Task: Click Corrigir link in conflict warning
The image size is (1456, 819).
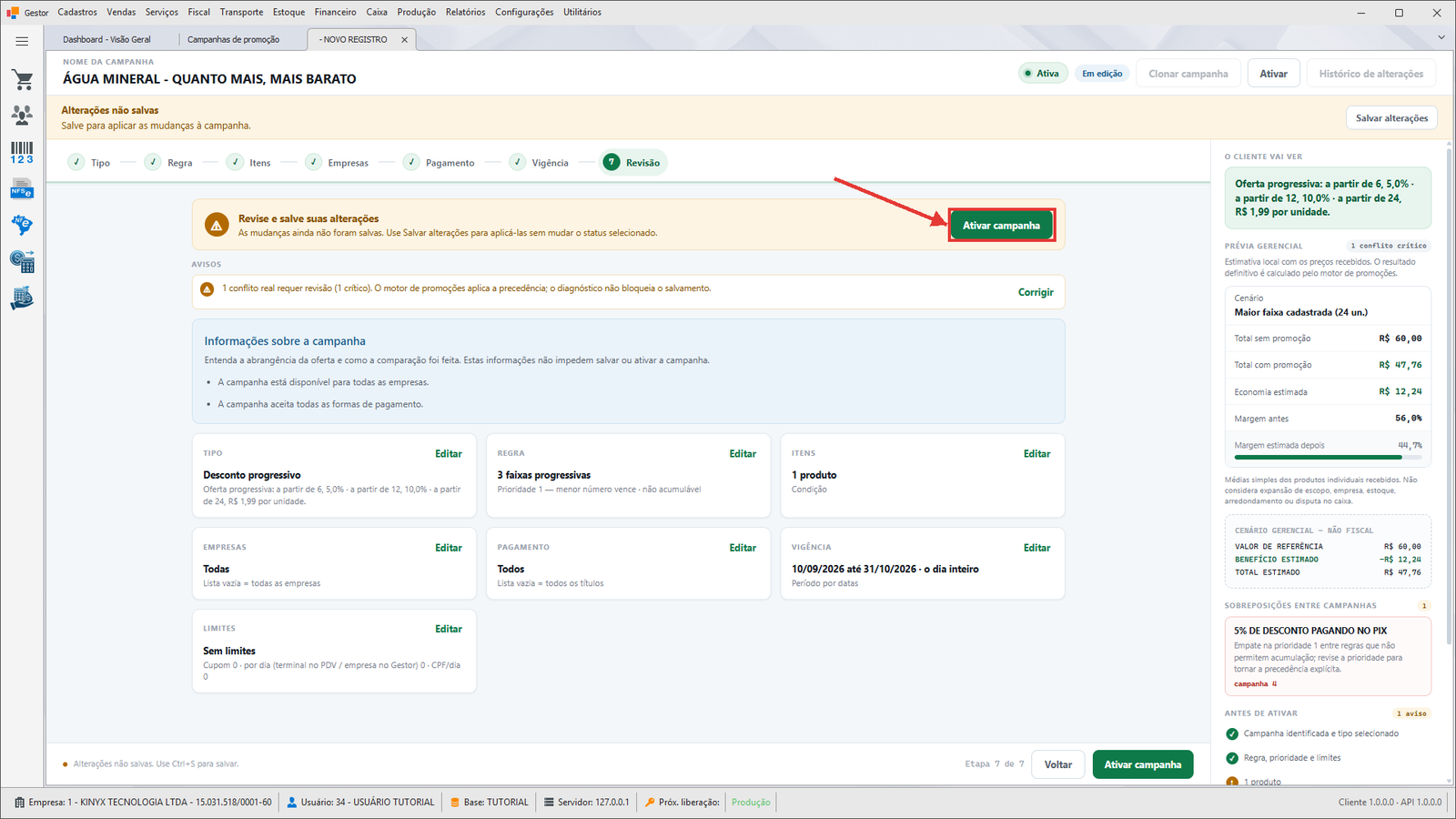Action: tap(1036, 292)
